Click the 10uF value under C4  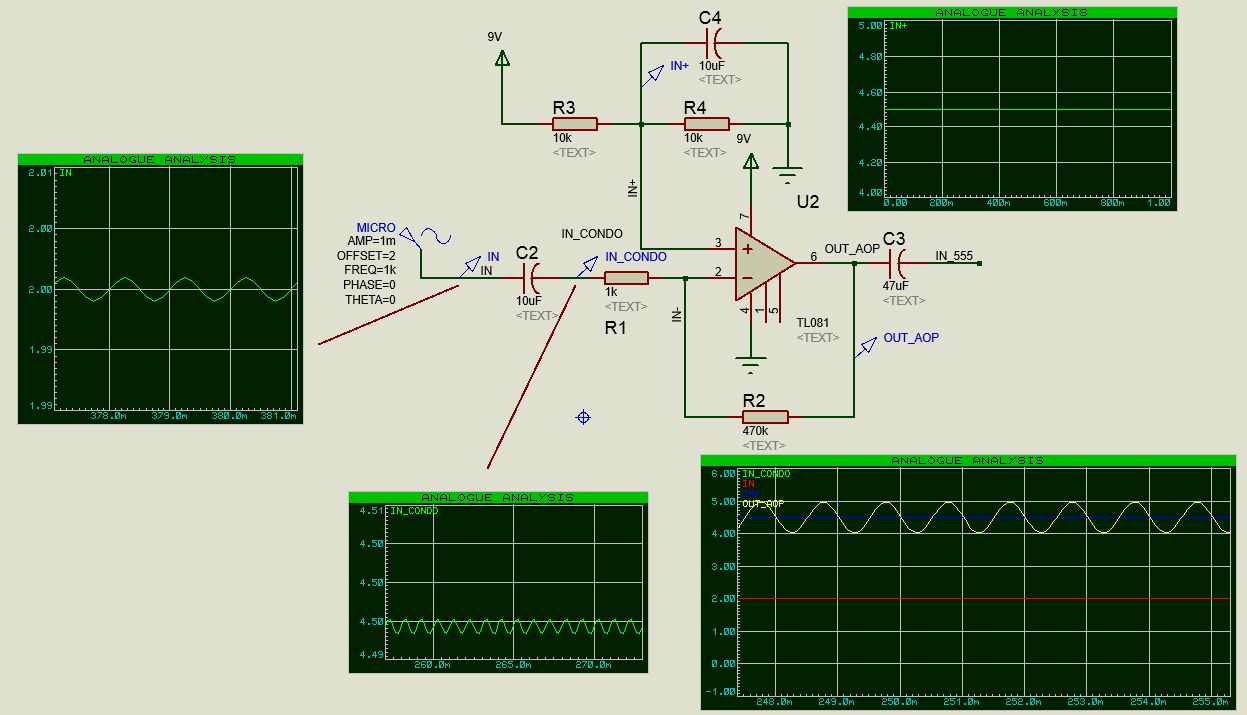click(712, 65)
